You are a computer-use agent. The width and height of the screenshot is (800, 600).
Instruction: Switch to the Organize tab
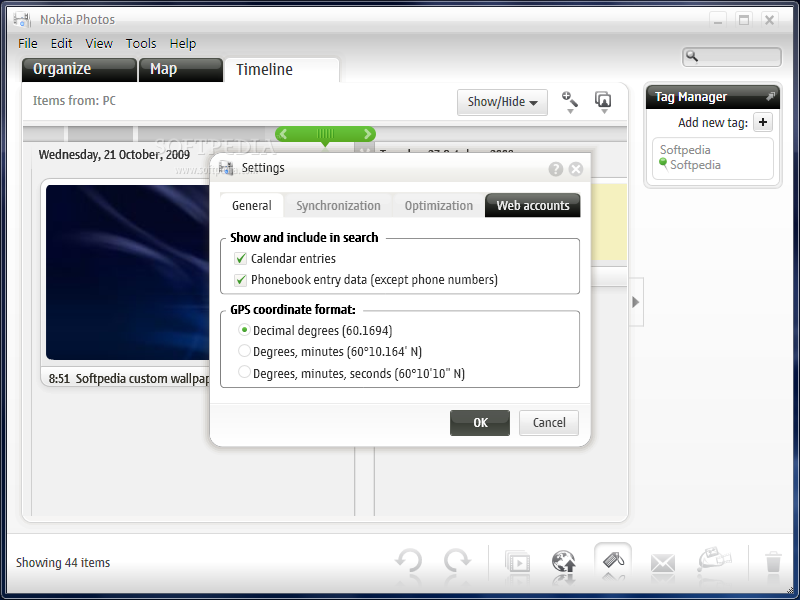[x=79, y=69]
